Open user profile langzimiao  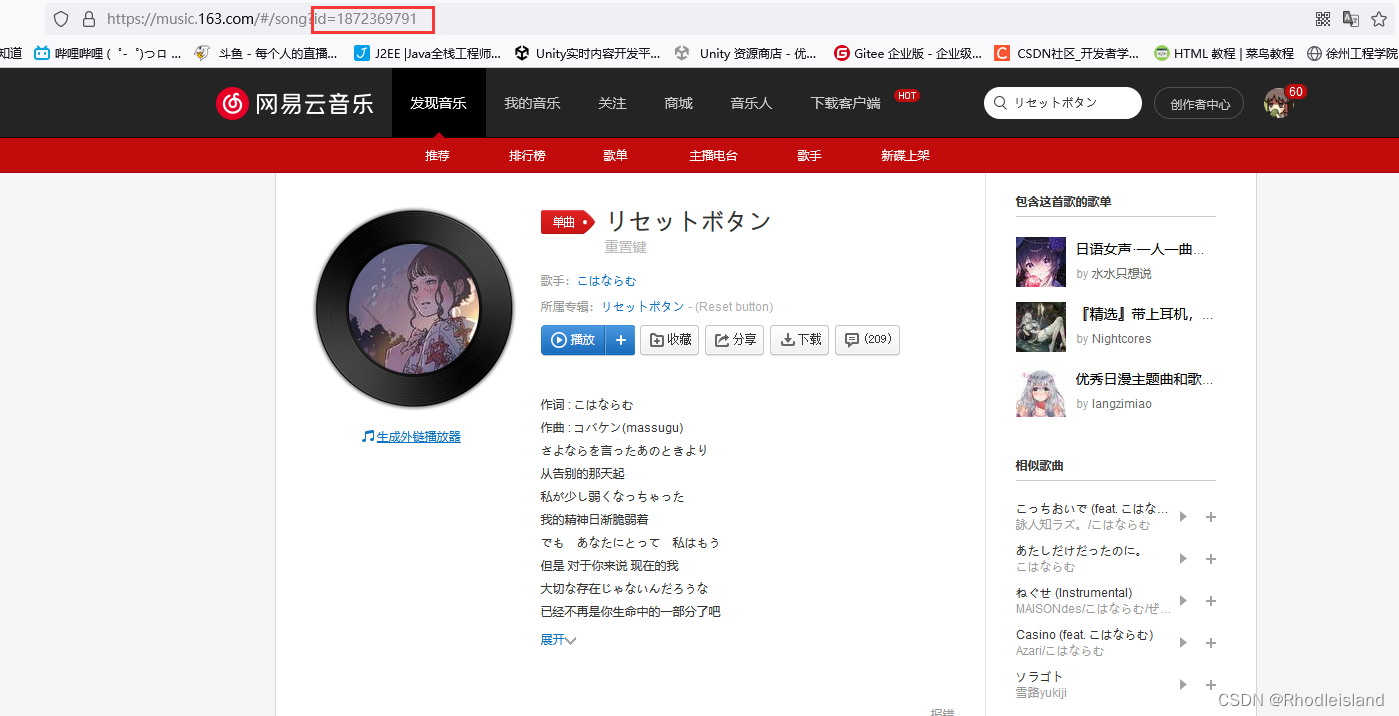tap(1121, 404)
